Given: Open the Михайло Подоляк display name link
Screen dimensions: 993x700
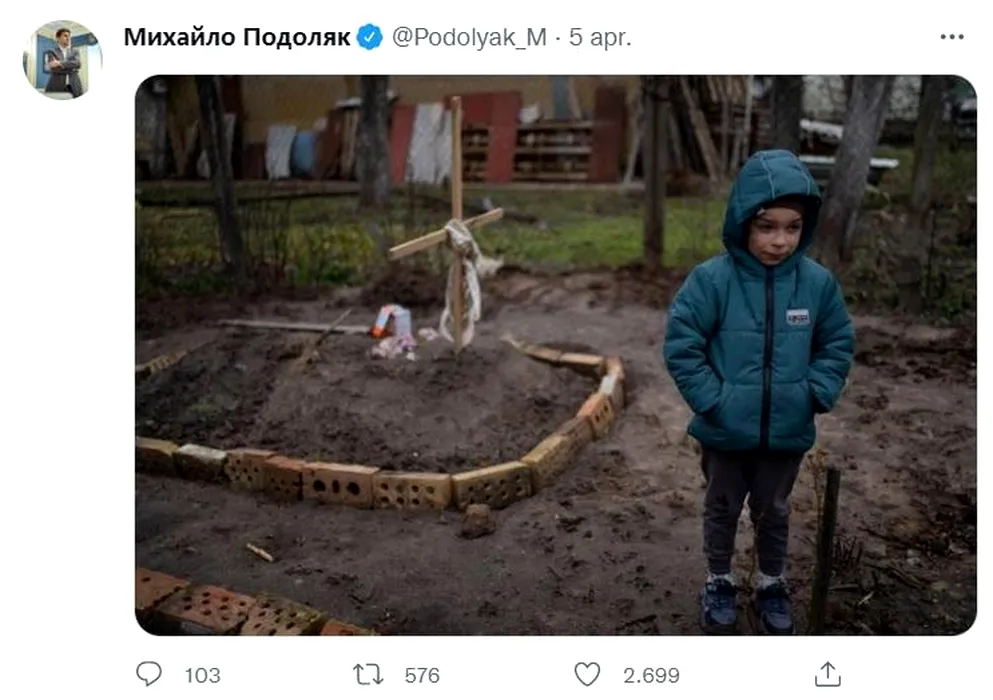Looking at the screenshot, I should click(x=237, y=37).
